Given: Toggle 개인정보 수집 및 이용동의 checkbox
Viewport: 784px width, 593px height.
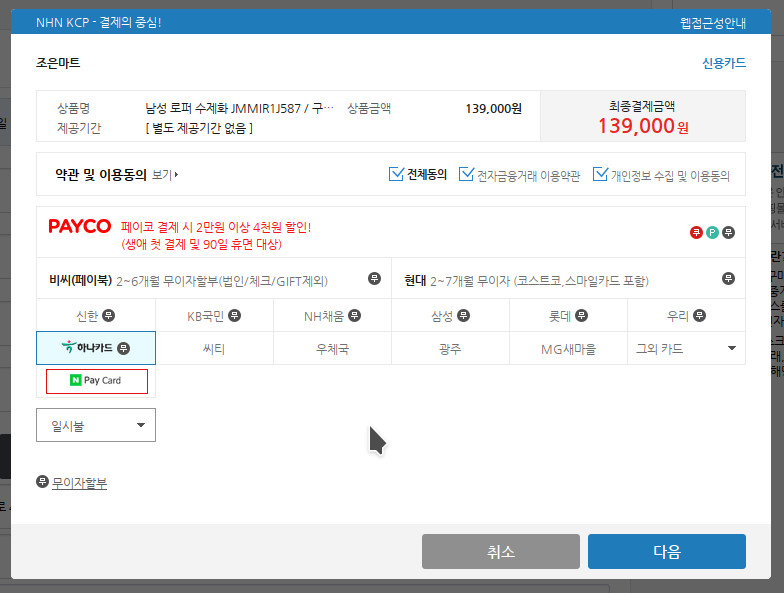Looking at the screenshot, I should [600, 174].
